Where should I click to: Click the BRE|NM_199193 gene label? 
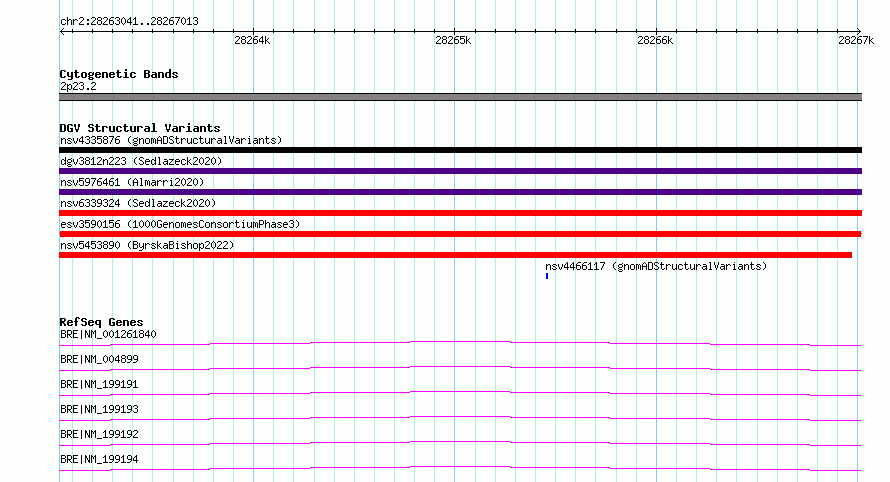99,409
